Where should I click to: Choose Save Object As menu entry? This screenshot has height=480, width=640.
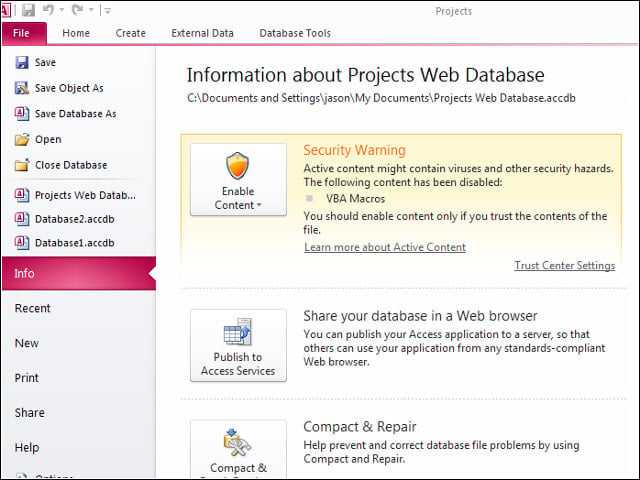point(69,88)
